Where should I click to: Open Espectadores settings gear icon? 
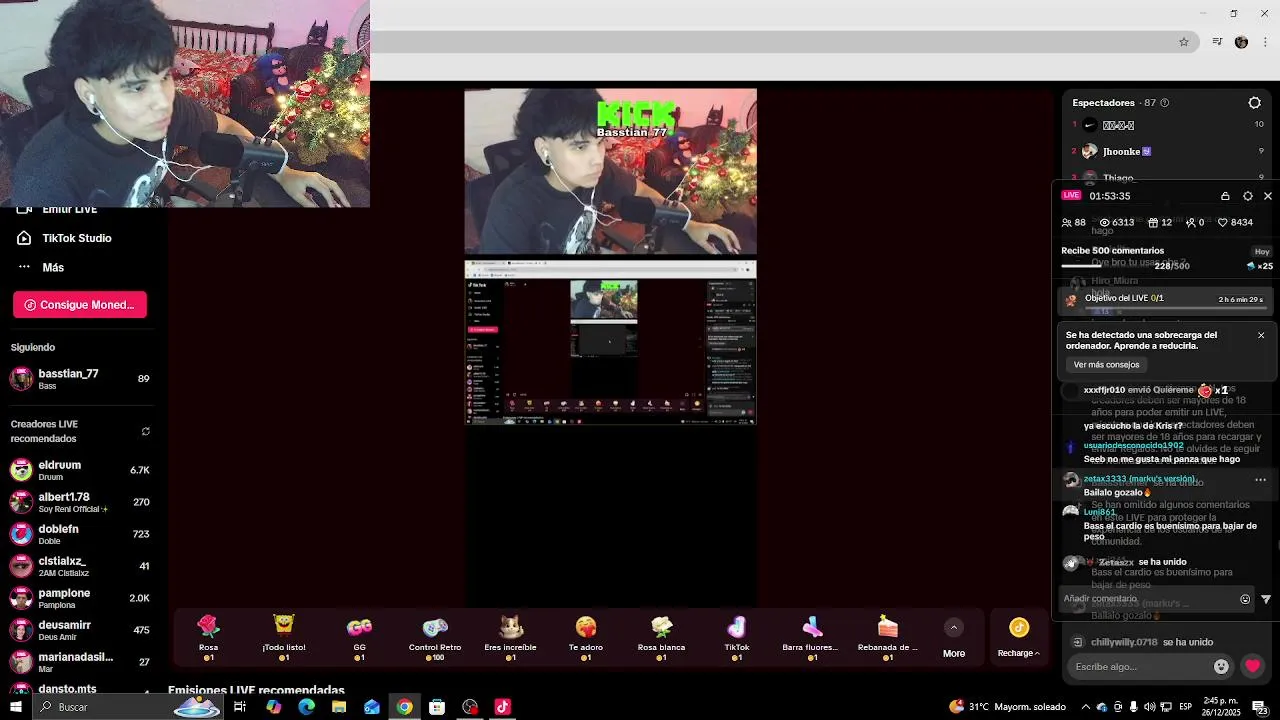1254,103
